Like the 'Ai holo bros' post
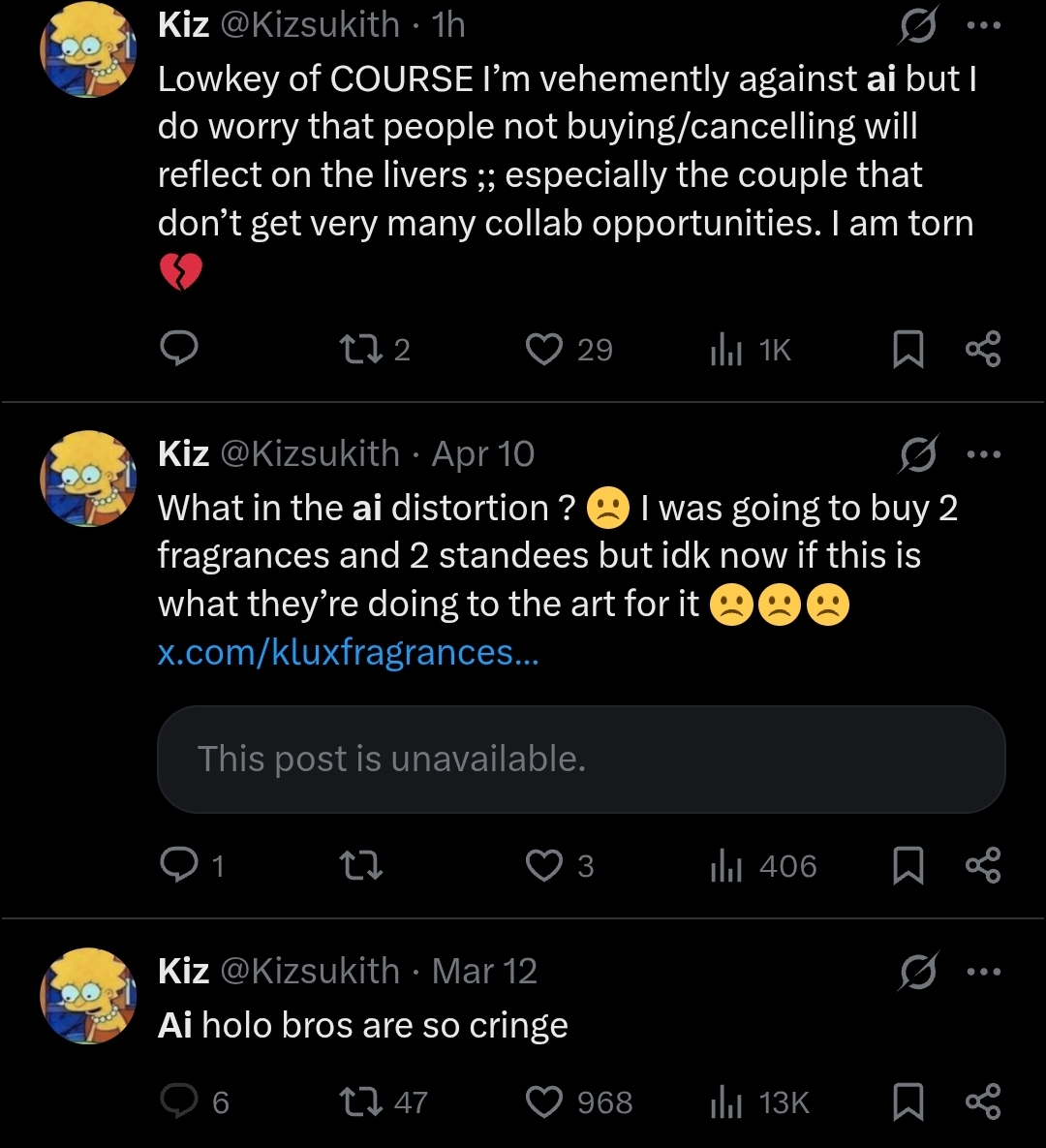The image size is (1046, 1148). (x=544, y=1101)
